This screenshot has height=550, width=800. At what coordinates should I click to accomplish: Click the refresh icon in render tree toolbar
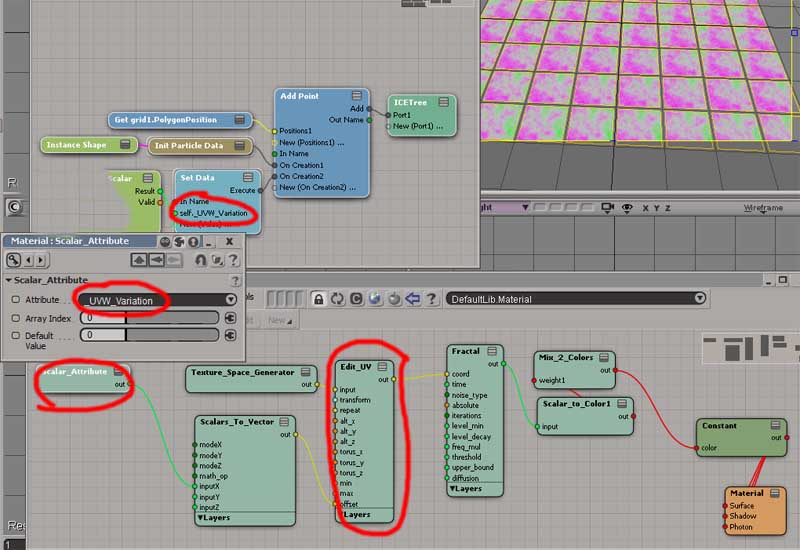(338, 298)
